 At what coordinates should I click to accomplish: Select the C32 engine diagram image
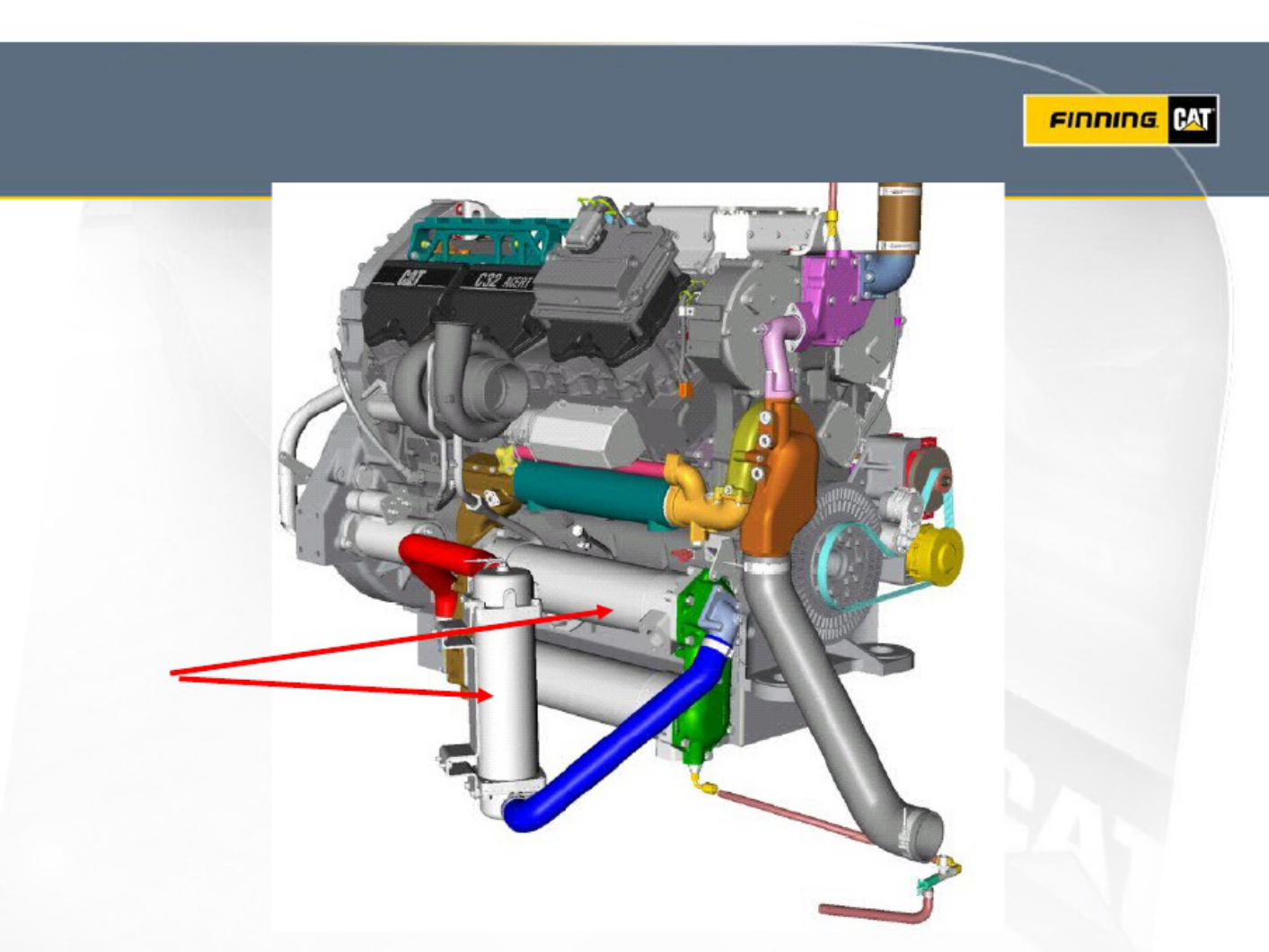coord(638,557)
